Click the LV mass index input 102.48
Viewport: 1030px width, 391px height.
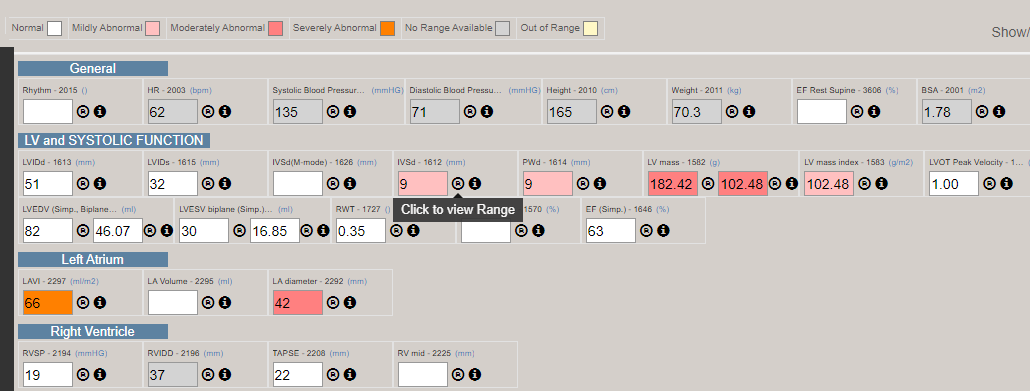click(829, 184)
